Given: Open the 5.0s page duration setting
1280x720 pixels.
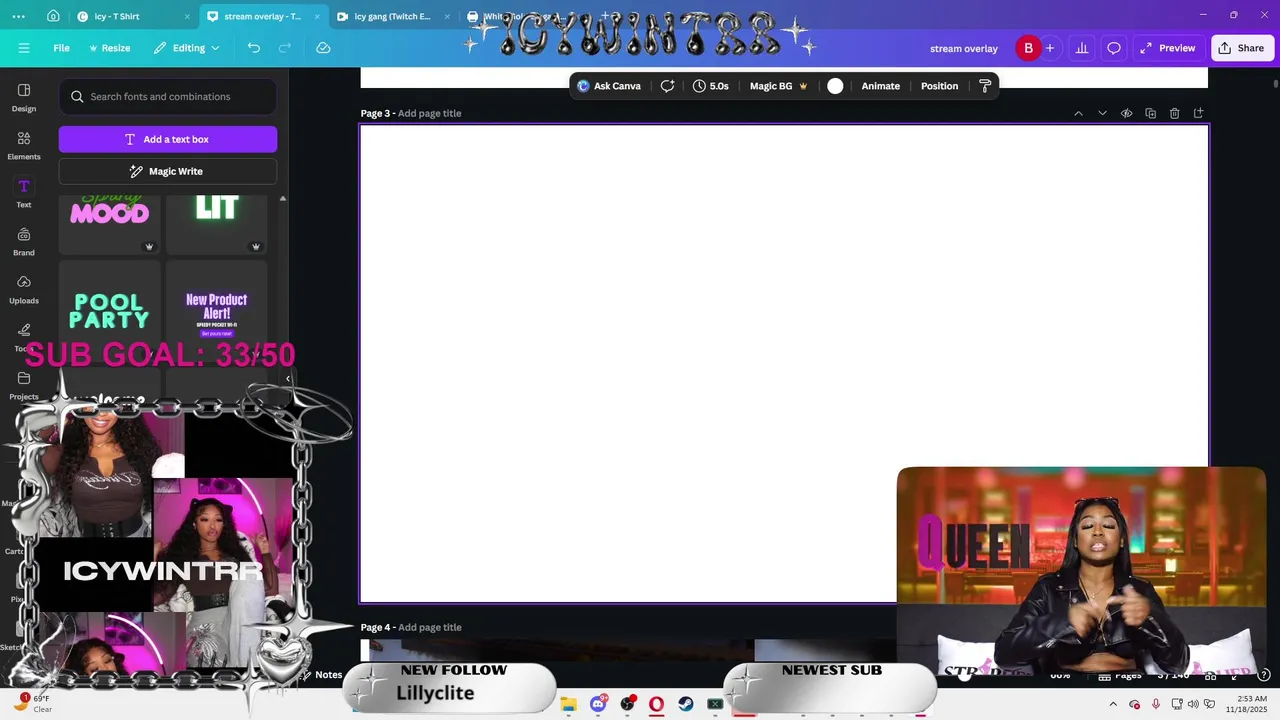Looking at the screenshot, I should pos(711,86).
